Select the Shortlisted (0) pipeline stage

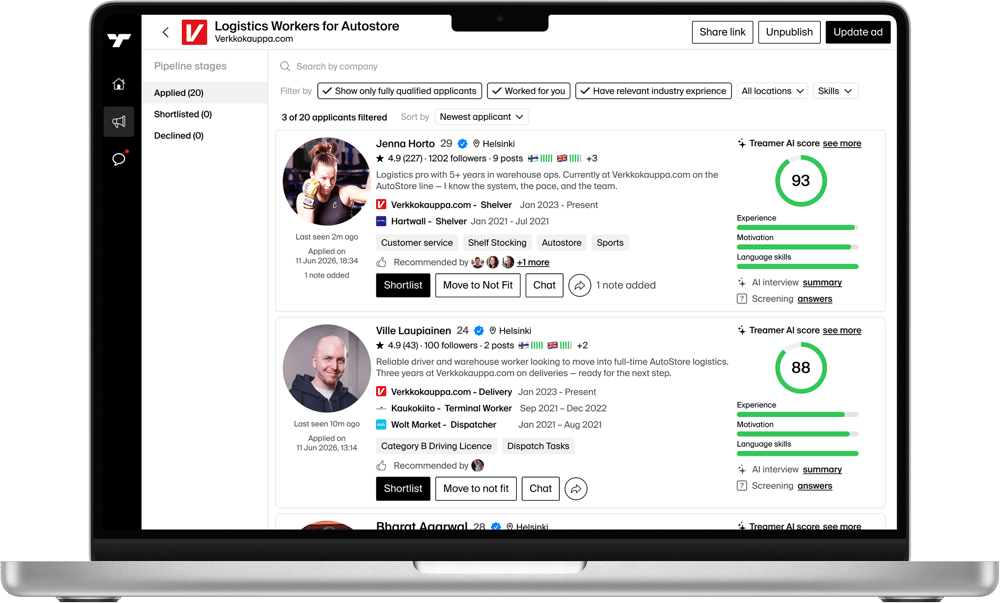pos(183,114)
